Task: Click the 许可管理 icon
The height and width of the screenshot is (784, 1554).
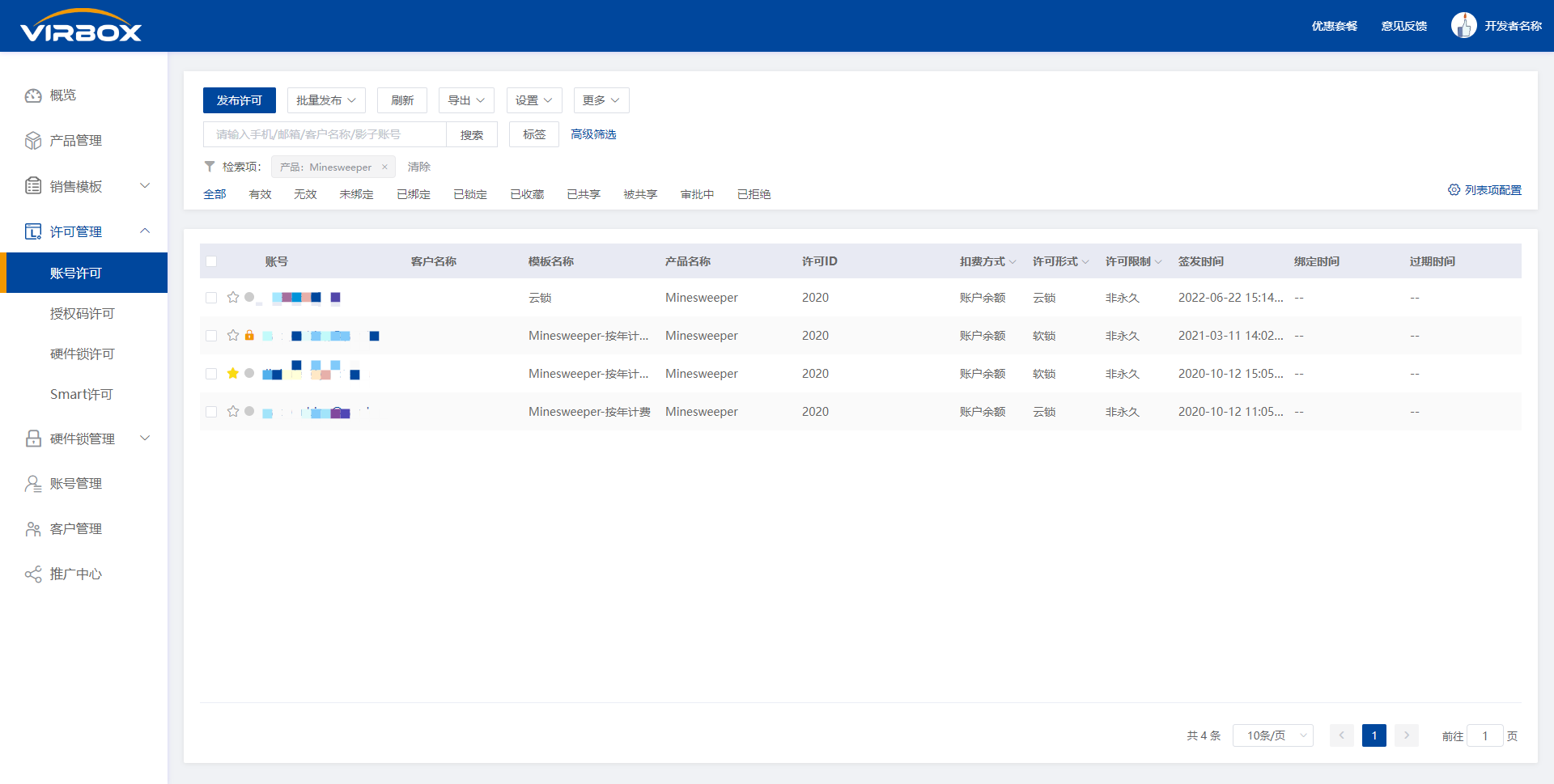Action: point(33,231)
